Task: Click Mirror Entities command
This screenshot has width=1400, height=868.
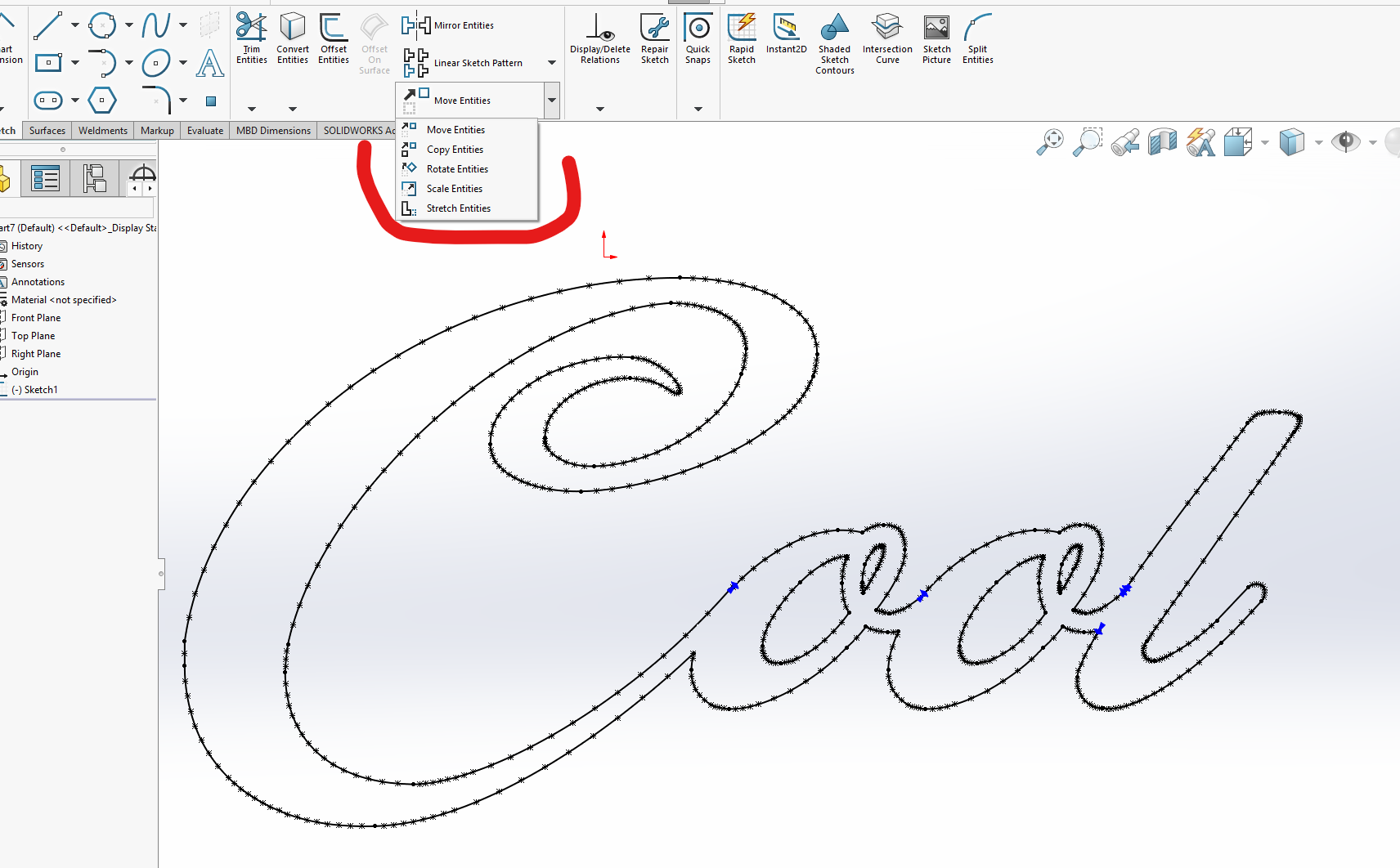Action: pos(448,25)
